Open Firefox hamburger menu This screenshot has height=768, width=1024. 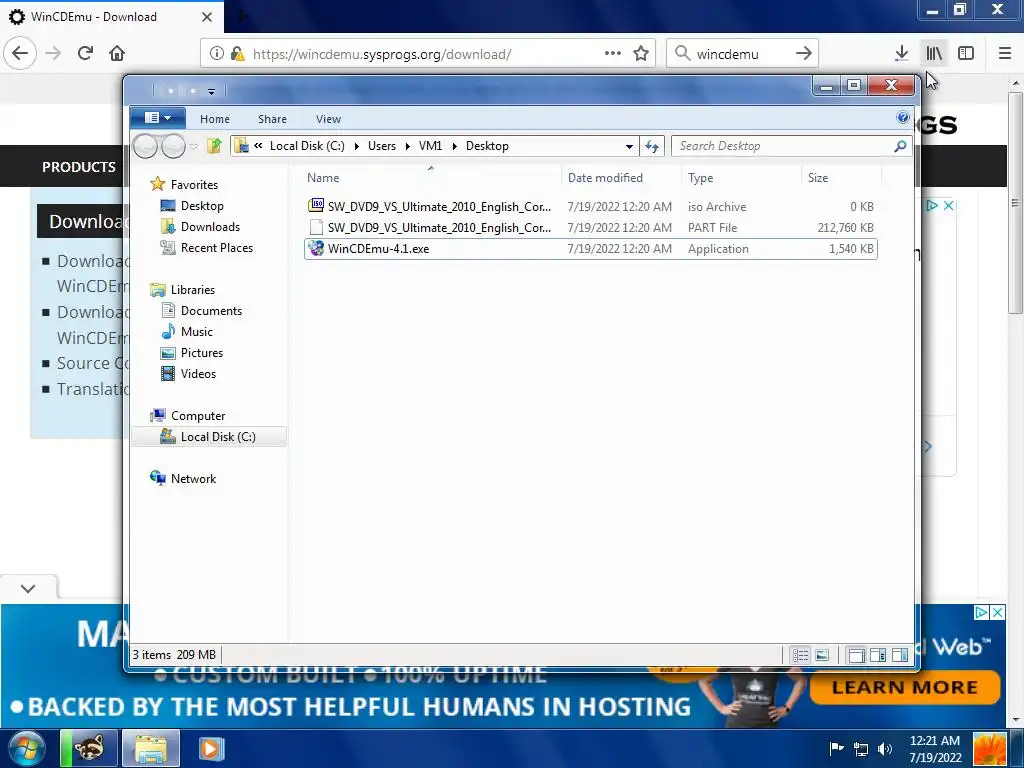click(x=1005, y=53)
